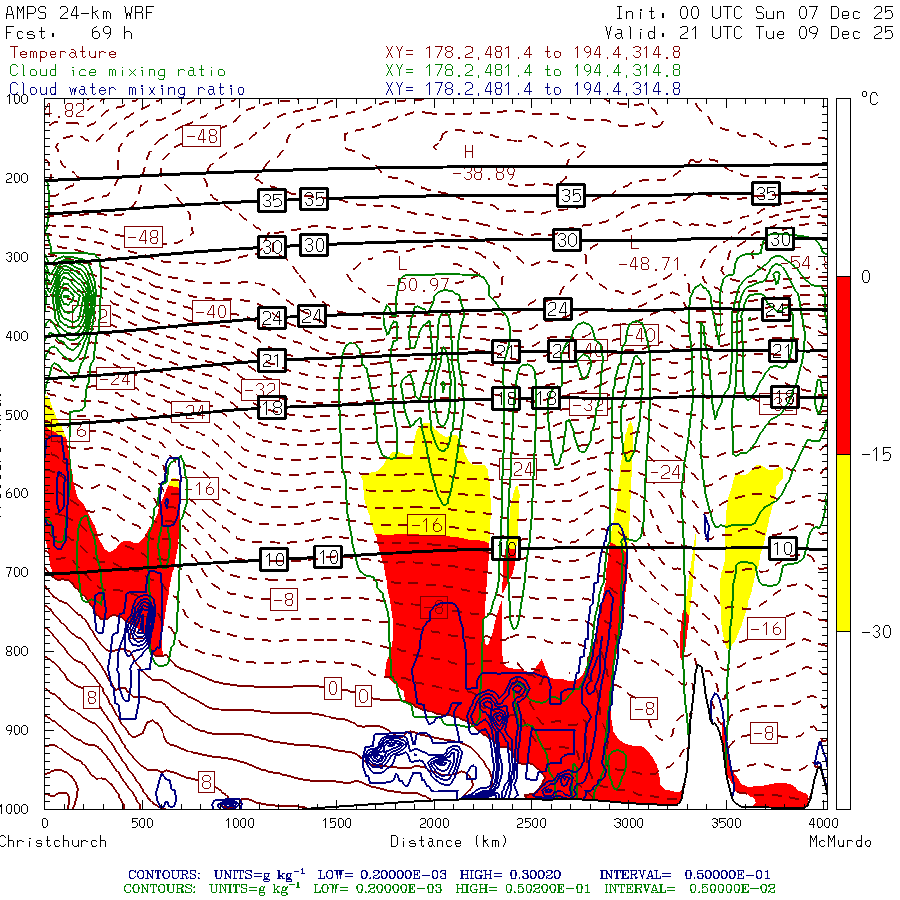Click the green CONTOURS info line at bottom
Screen dimensions: 900x900
click(449, 888)
